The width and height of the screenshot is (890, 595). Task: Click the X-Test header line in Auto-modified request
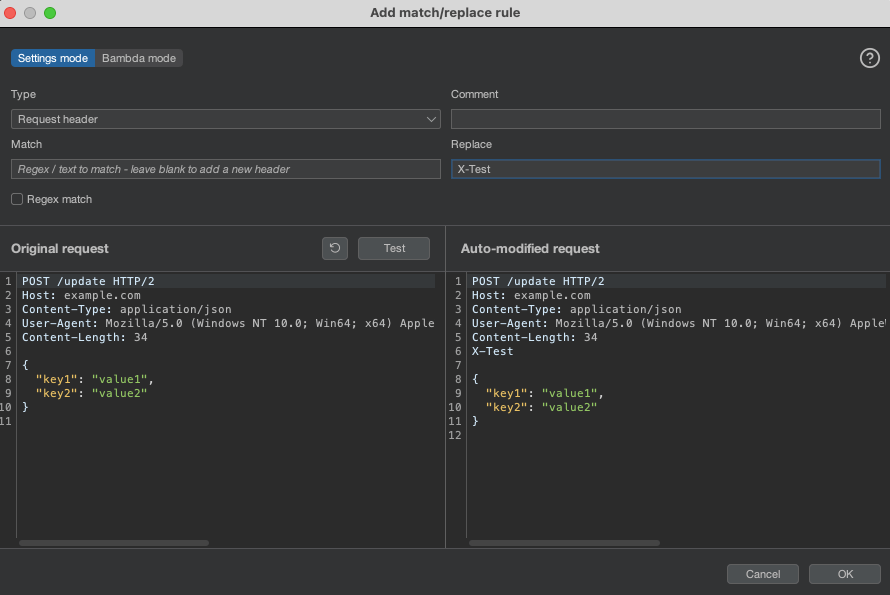click(493, 351)
